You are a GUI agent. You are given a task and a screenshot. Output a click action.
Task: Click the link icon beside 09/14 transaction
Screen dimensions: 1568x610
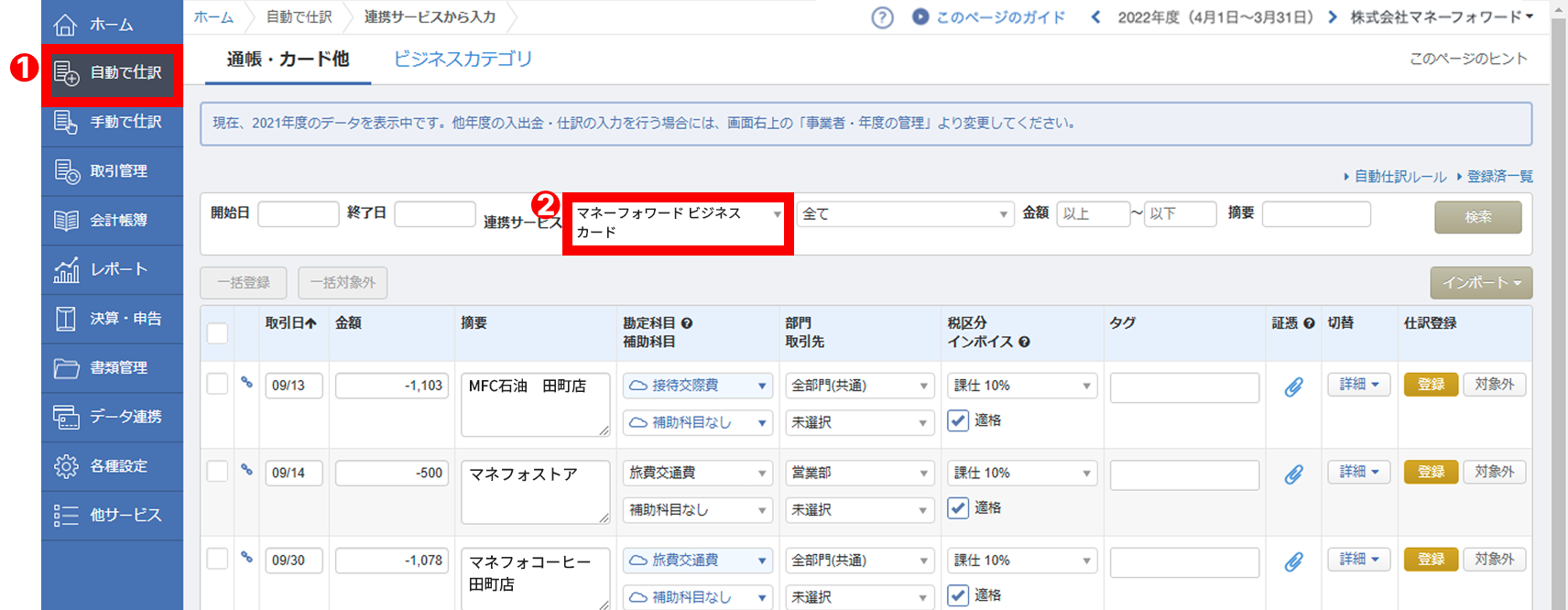(246, 470)
